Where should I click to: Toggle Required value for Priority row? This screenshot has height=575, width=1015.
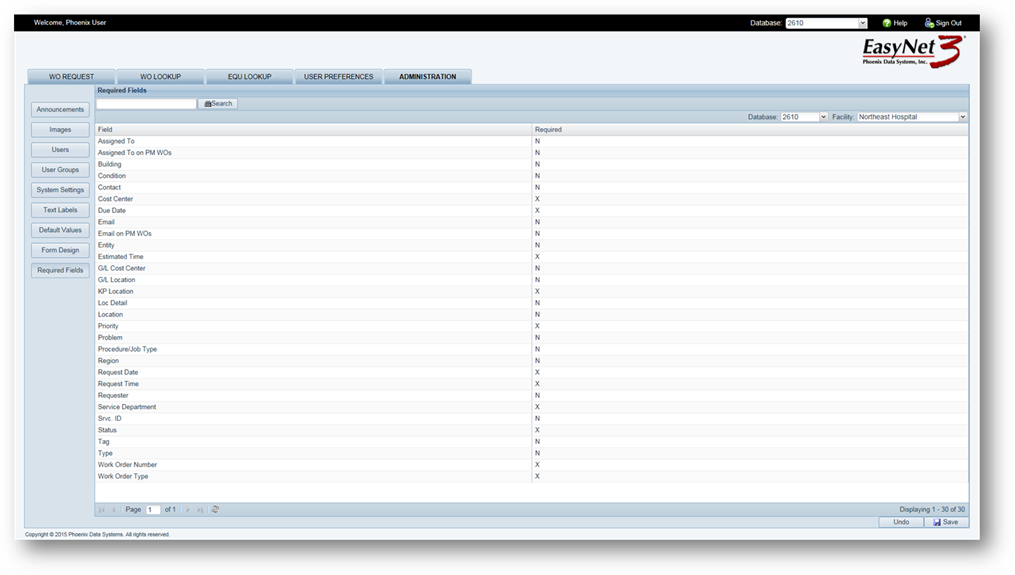click(x=537, y=326)
